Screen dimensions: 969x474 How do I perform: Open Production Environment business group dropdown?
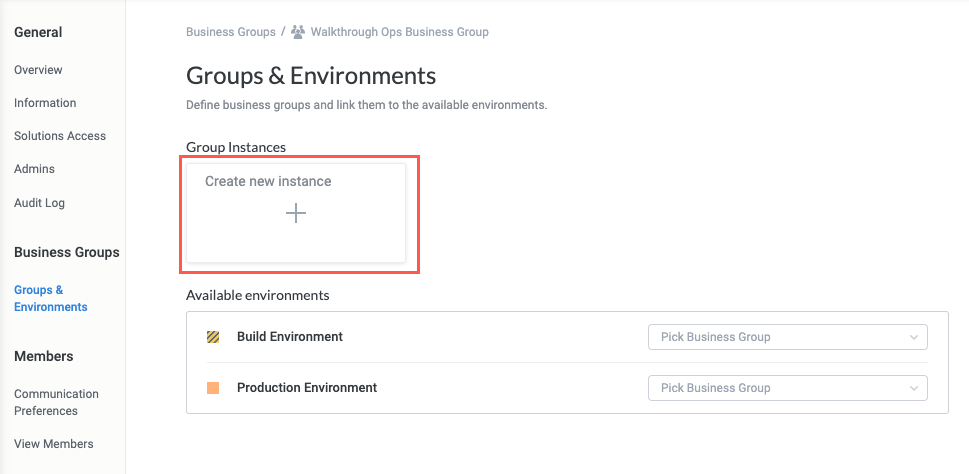click(787, 388)
